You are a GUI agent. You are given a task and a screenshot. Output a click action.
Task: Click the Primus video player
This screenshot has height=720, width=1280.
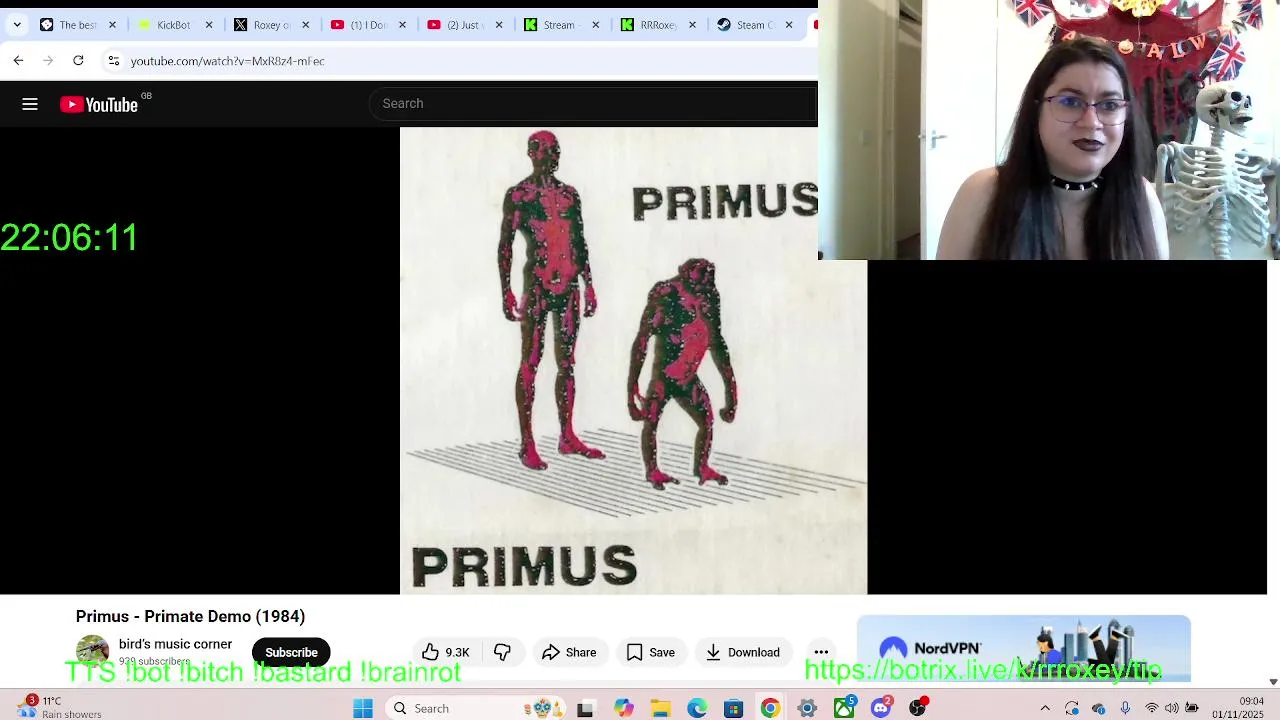[x=633, y=360]
